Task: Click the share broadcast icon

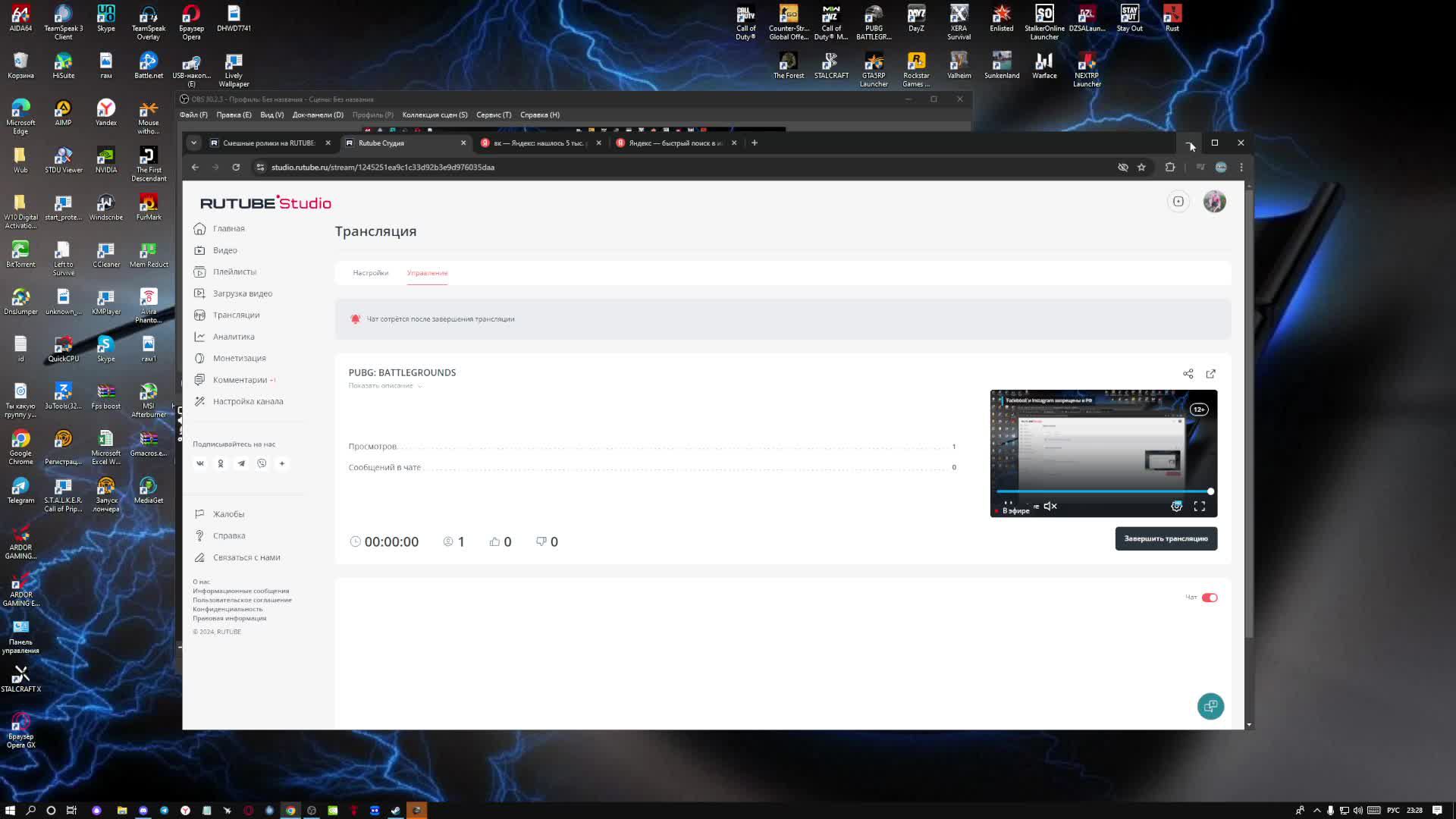Action: (1188, 374)
